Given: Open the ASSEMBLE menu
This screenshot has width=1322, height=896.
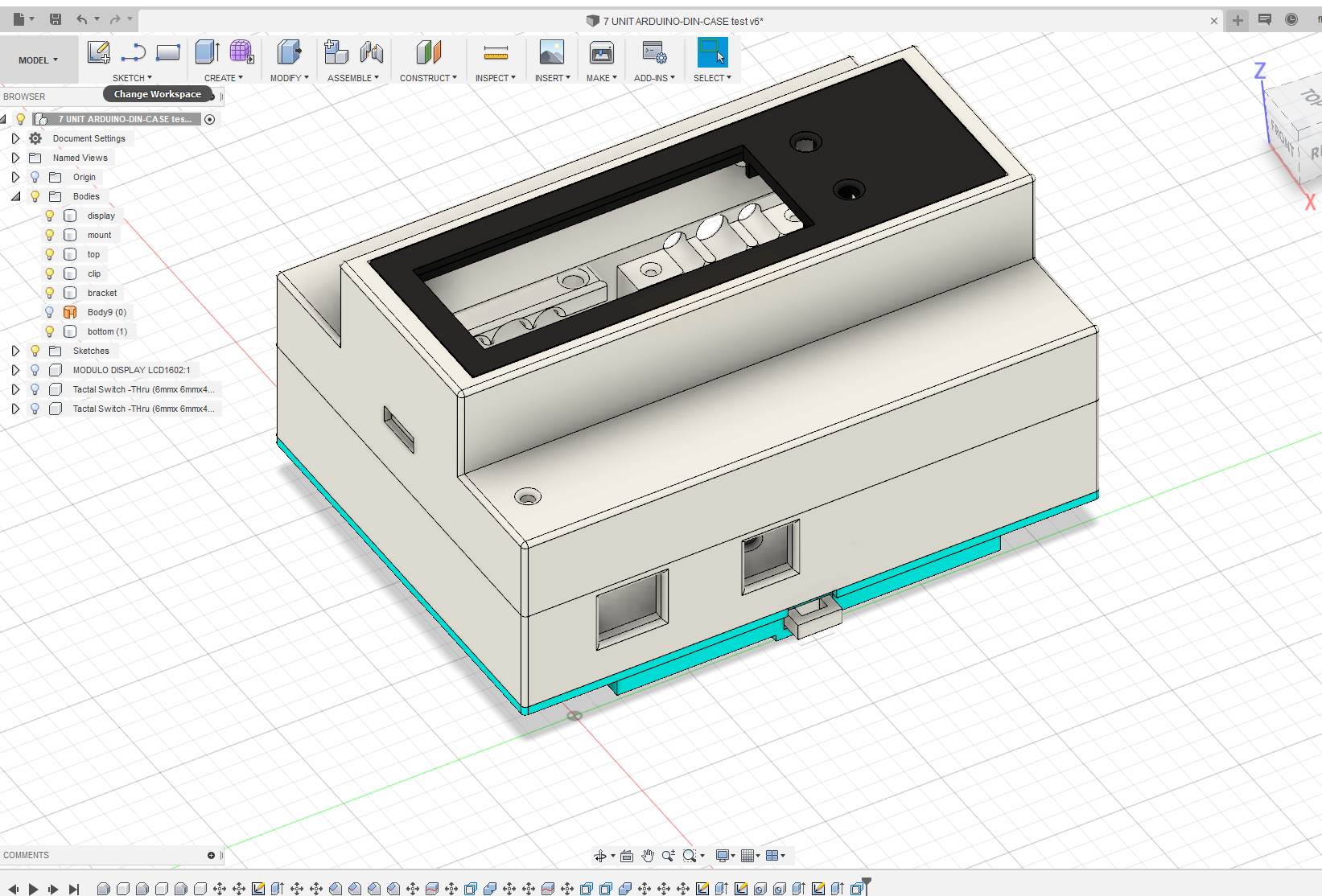Looking at the screenshot, I should click(353, 78).
